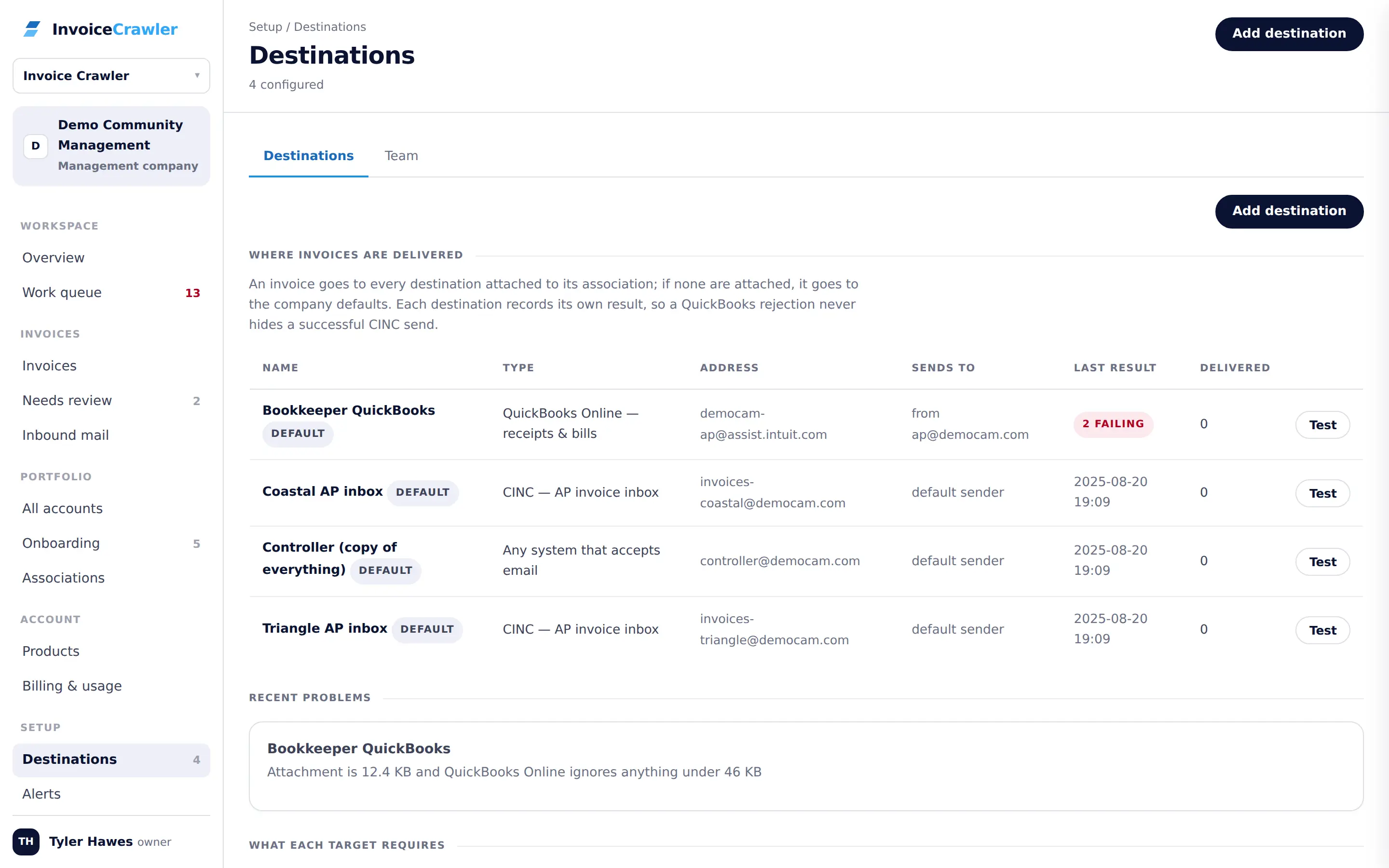1389x868 pixels.
Task: Open Associations page
Action: click(111, 578)
